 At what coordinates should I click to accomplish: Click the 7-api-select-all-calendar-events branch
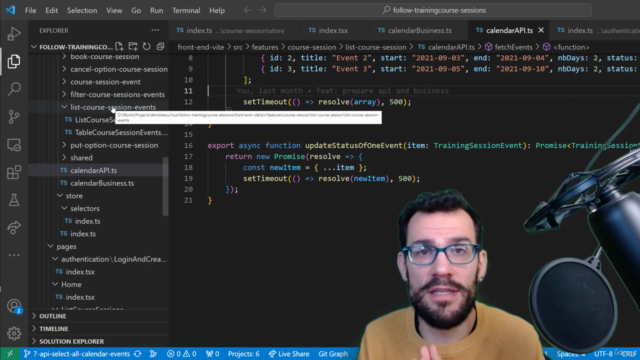pos(76,354)
